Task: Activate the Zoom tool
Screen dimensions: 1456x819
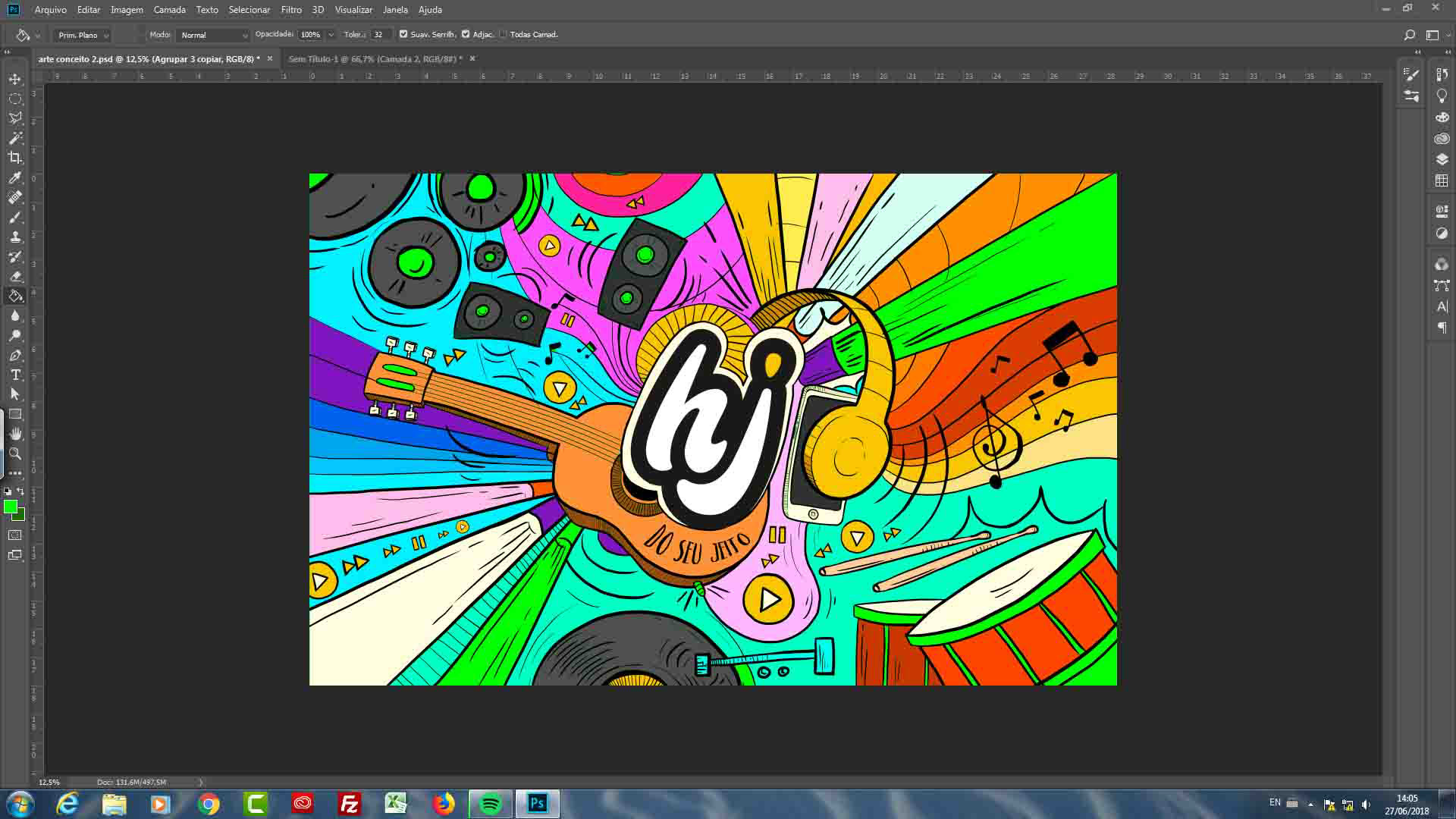Action: pyautogui.click(x=15, y=453)
